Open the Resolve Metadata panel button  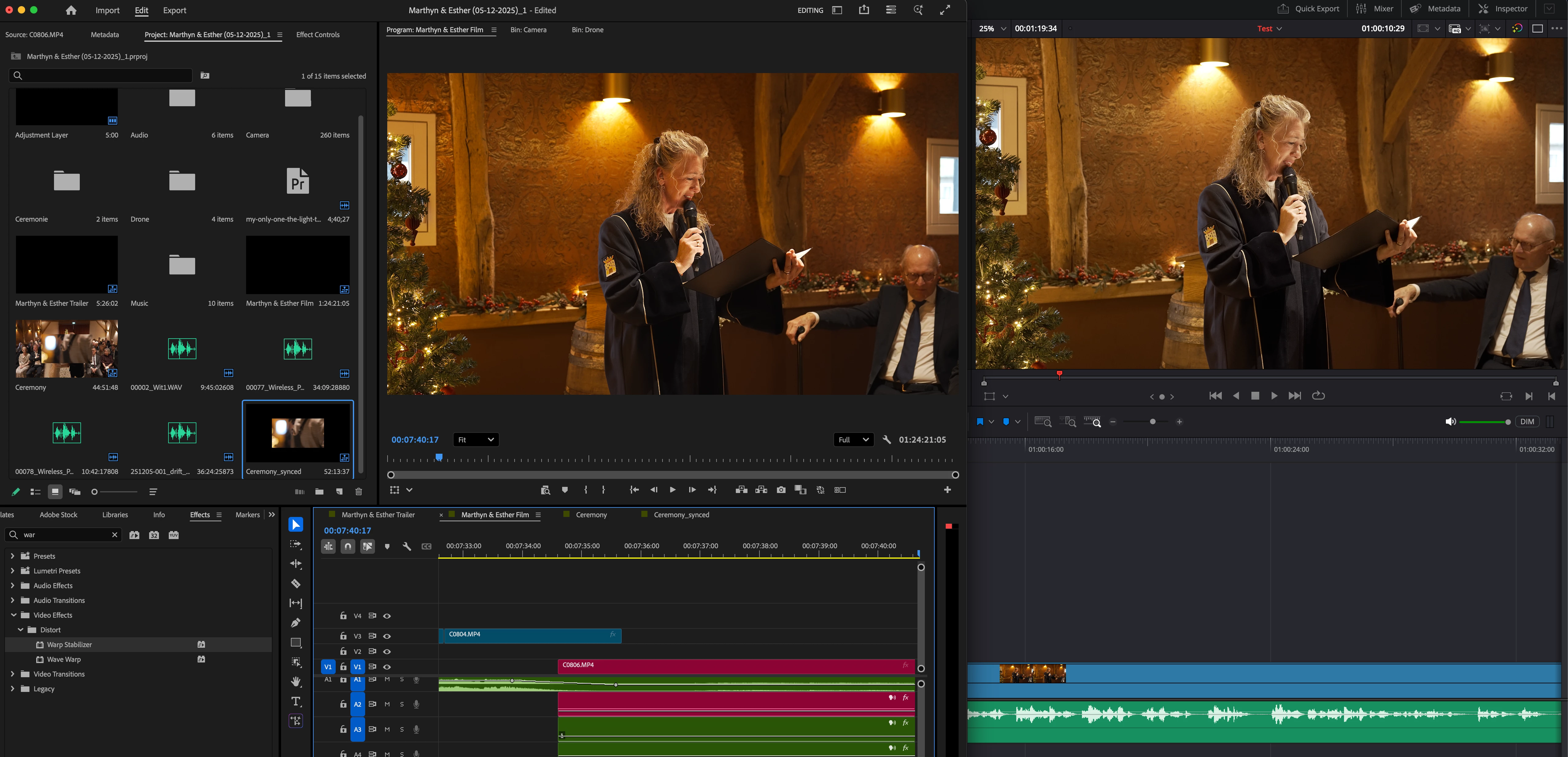pyautogui.click(x=1435, y=9)
